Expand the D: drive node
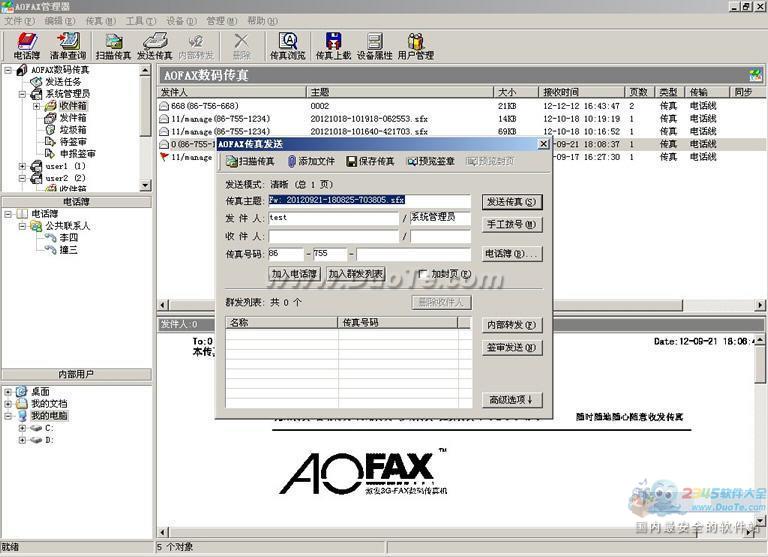Screen dimensions: 768x557 pos(22,440)
